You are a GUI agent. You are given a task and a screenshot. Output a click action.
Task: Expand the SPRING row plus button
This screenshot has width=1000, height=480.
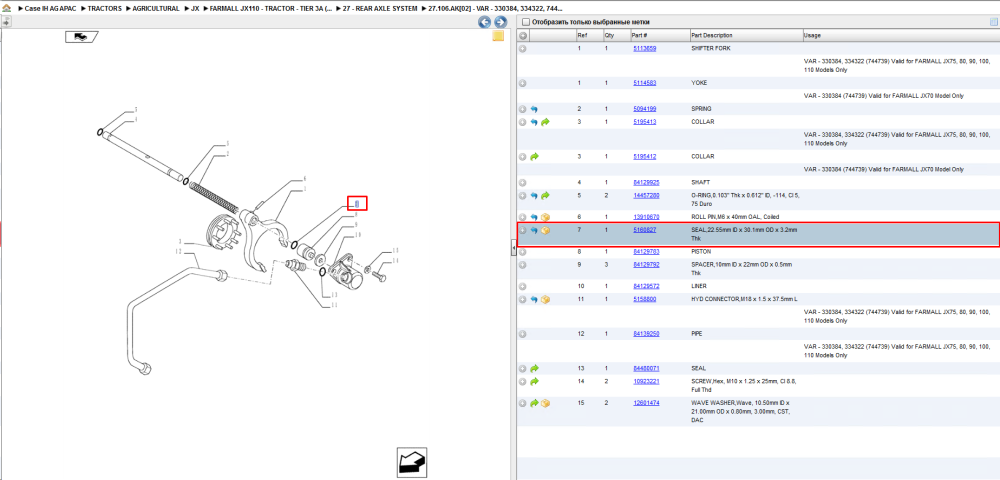[x=522, y=109]
